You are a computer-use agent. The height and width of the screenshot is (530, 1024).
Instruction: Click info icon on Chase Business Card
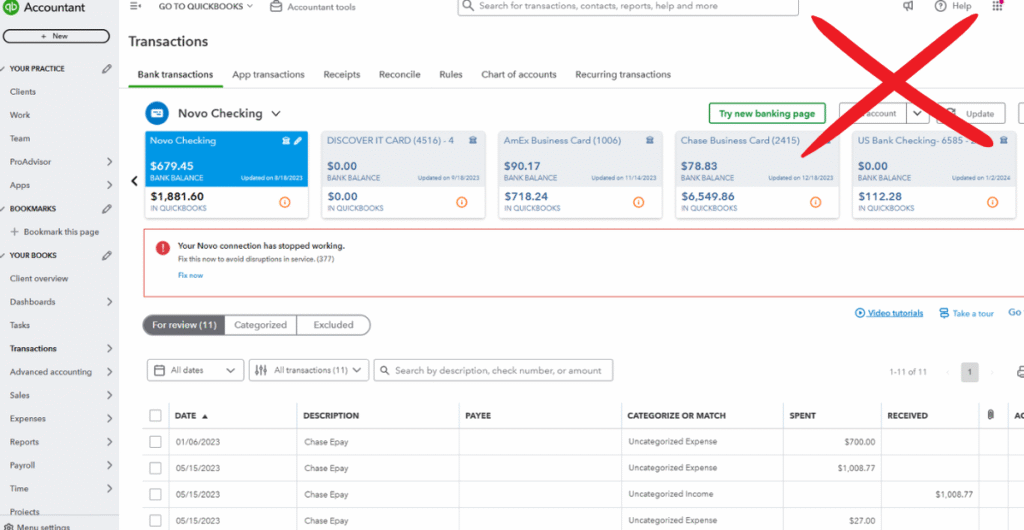[x=816, y=202]
